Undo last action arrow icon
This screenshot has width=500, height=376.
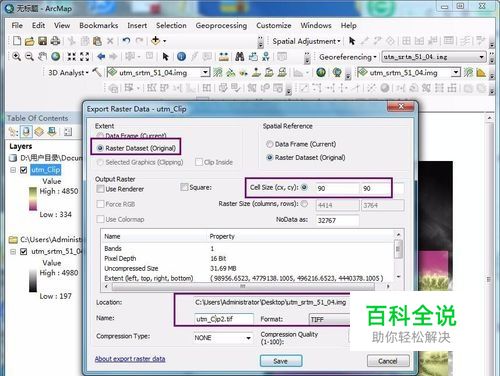[126, 41]
